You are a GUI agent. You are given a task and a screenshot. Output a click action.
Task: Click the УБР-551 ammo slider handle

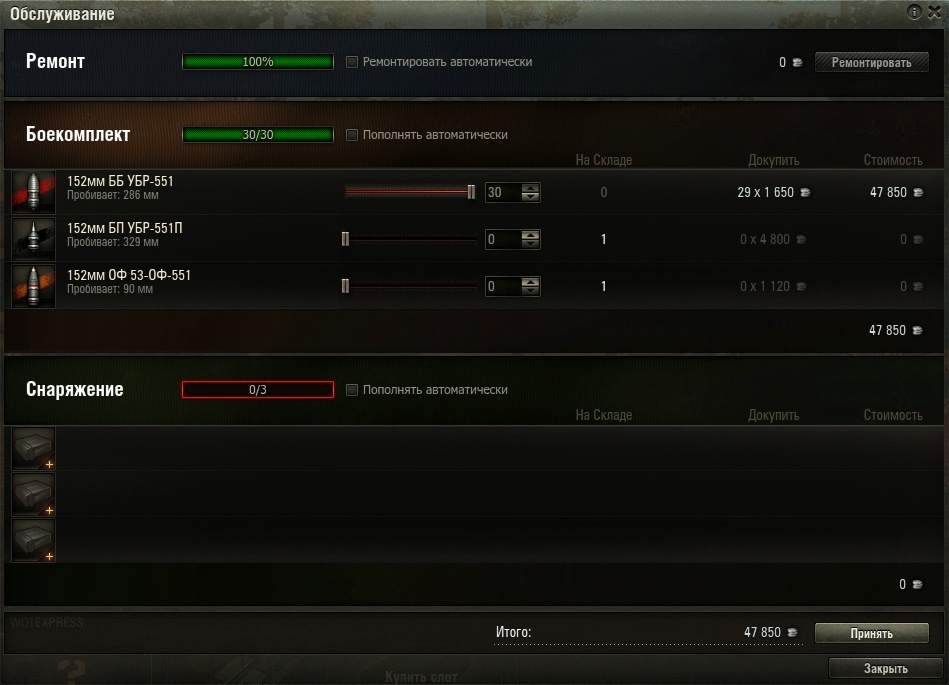(471, 192)
